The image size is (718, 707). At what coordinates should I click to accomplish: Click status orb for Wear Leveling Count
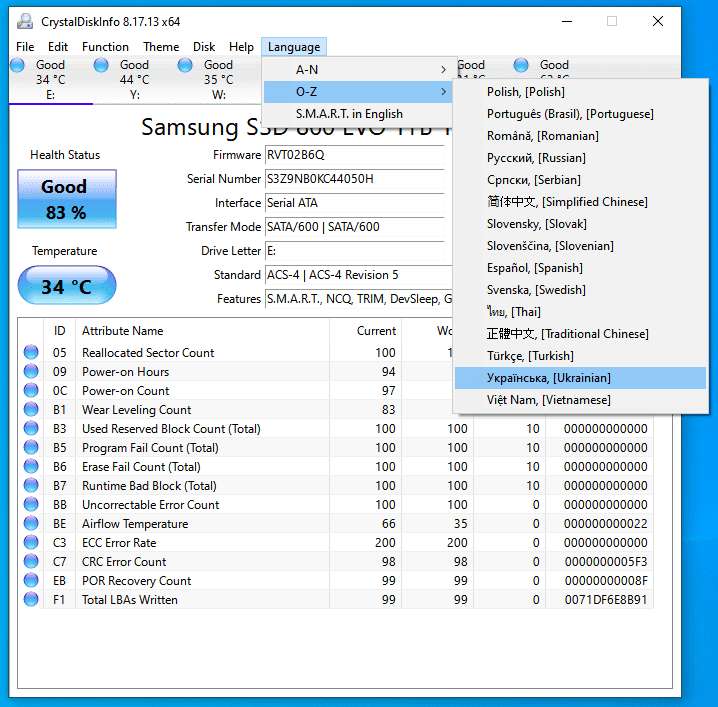point(31,409)
